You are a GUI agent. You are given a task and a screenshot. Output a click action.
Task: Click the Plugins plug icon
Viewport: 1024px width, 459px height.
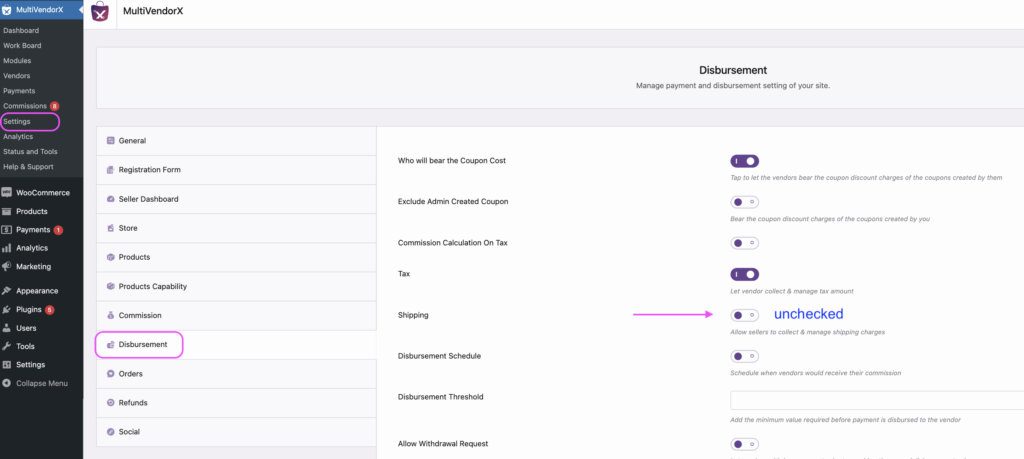(x=7, y=309)
